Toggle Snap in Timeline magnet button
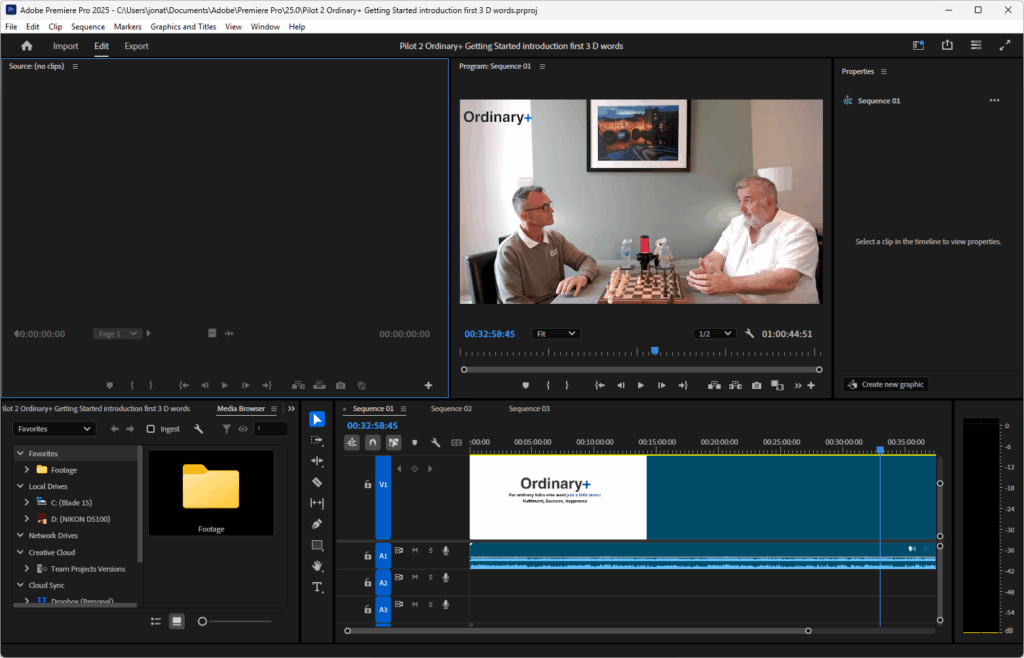The image size is (1024, 658). (x=372, y=443)
